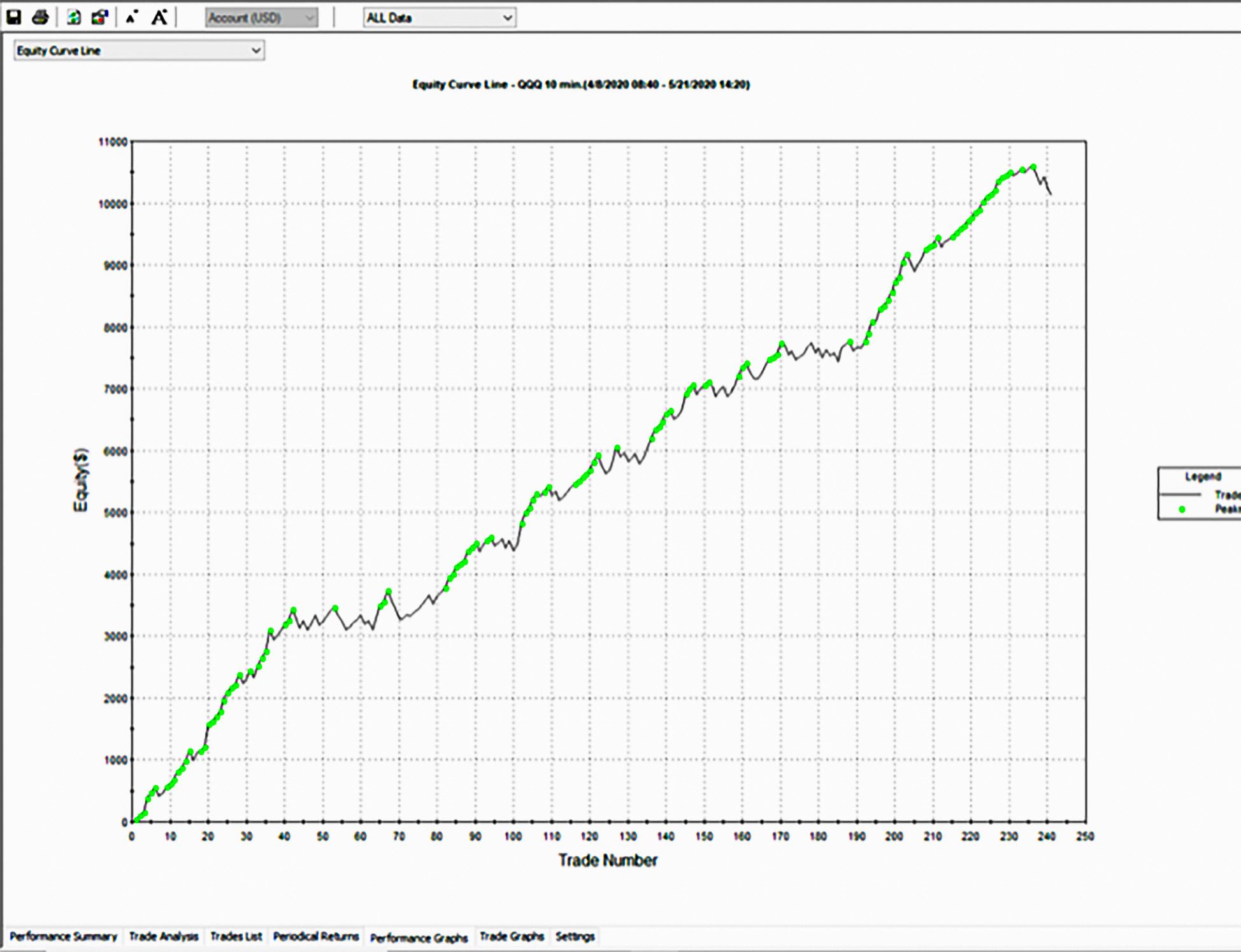Go to the Trades List tab
Screen dimensions: 1241x952
click(x=236, y=936)
